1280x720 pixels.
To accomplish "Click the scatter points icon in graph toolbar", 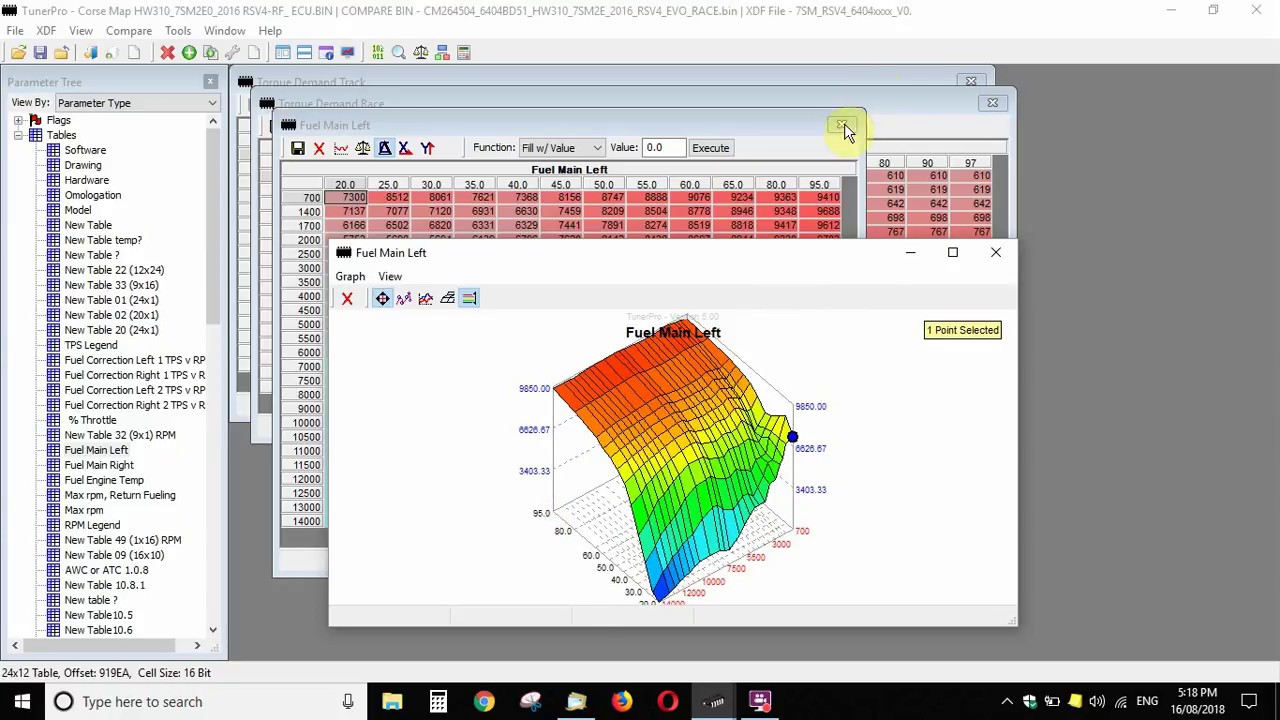I will pos(404,298).
